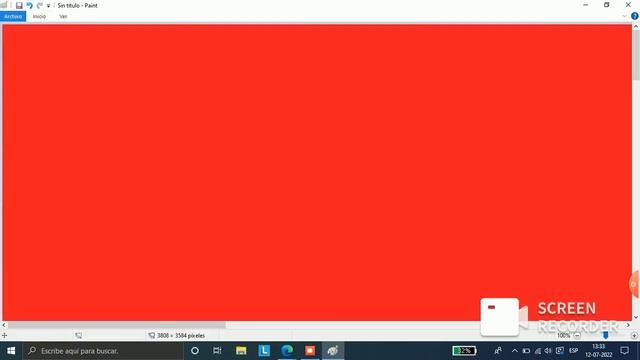Show hidden system tray icons chevron

coord(515,351)
